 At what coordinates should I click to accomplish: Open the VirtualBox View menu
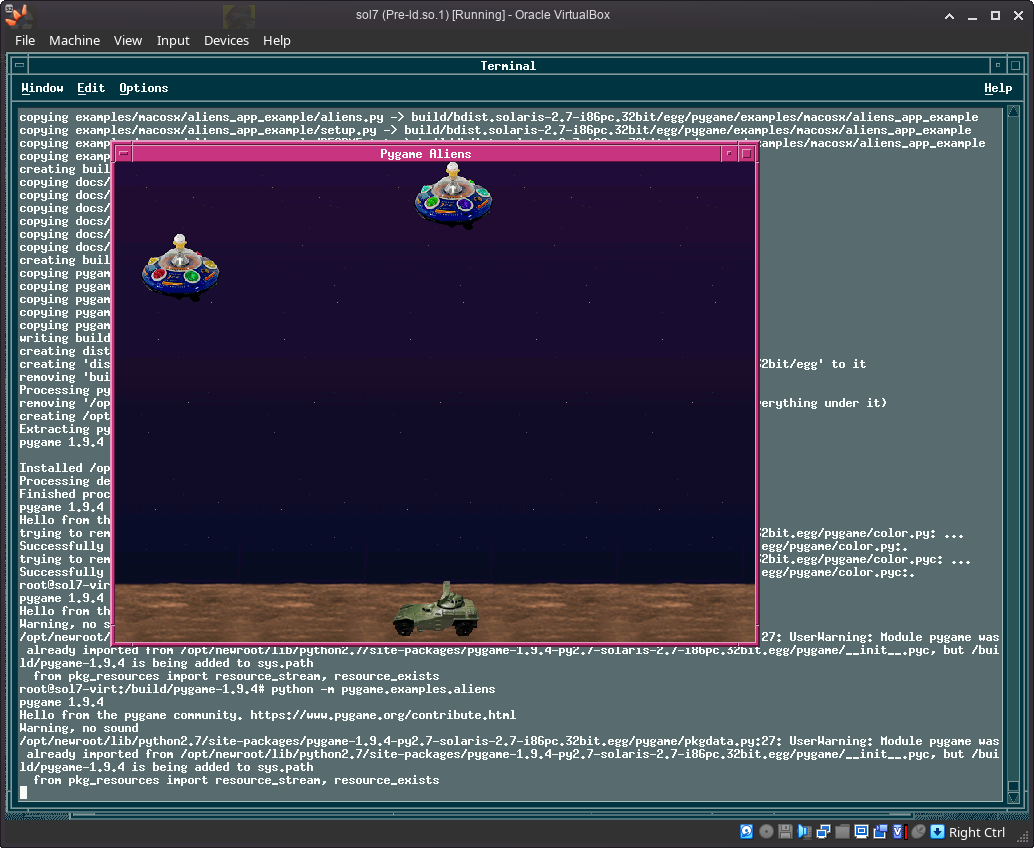click(x=128, y=40)
